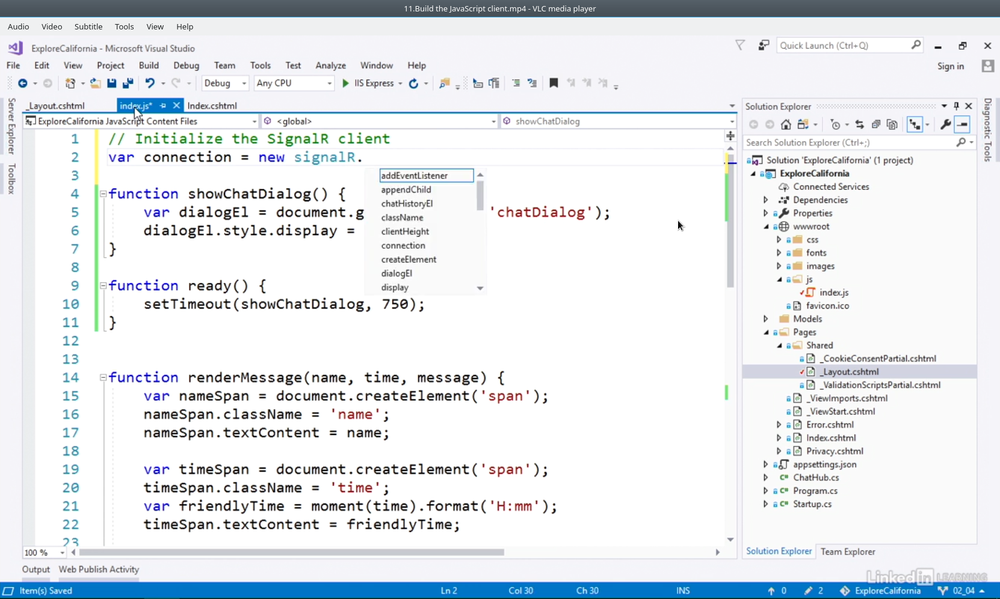Open VLC Audio menu
This screenshot has width=1000, height=599.
tap(18, 27)
